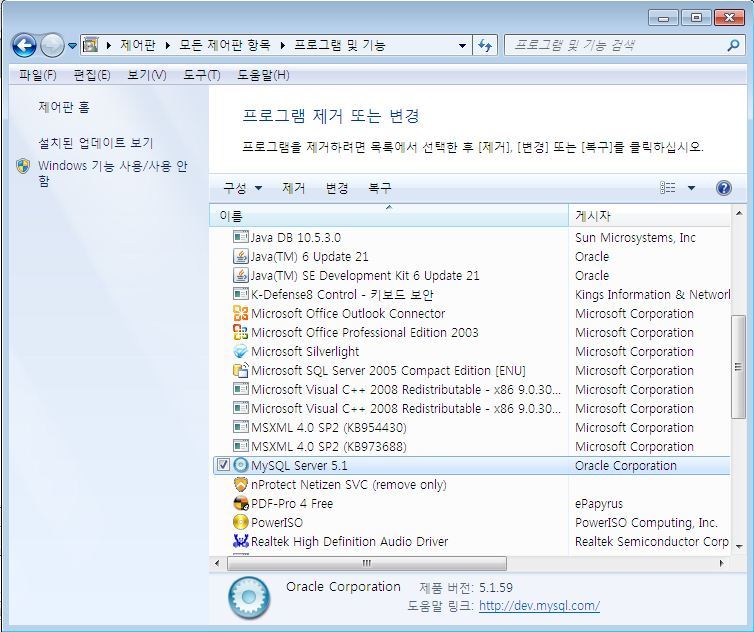This screenshot has height=632, width=754.
Task: Click the 변경 change button
Action: [x=337, y=188]
